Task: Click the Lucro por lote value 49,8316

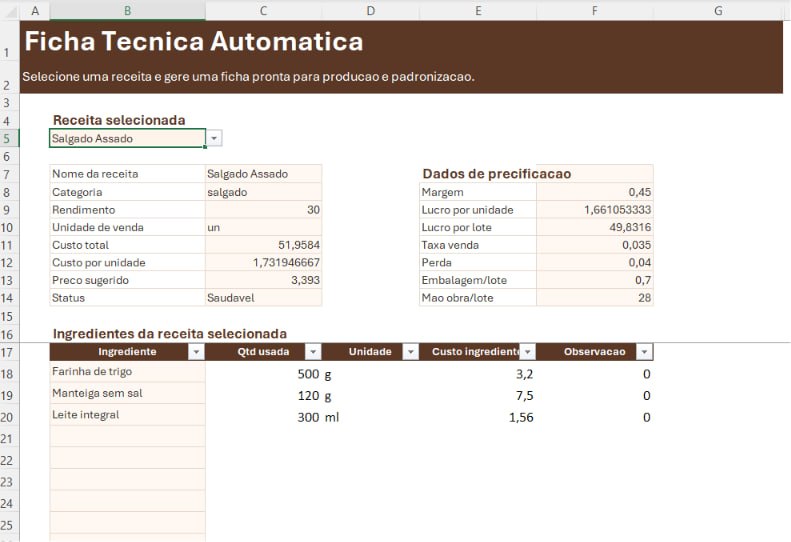Action: click(595, 227)
